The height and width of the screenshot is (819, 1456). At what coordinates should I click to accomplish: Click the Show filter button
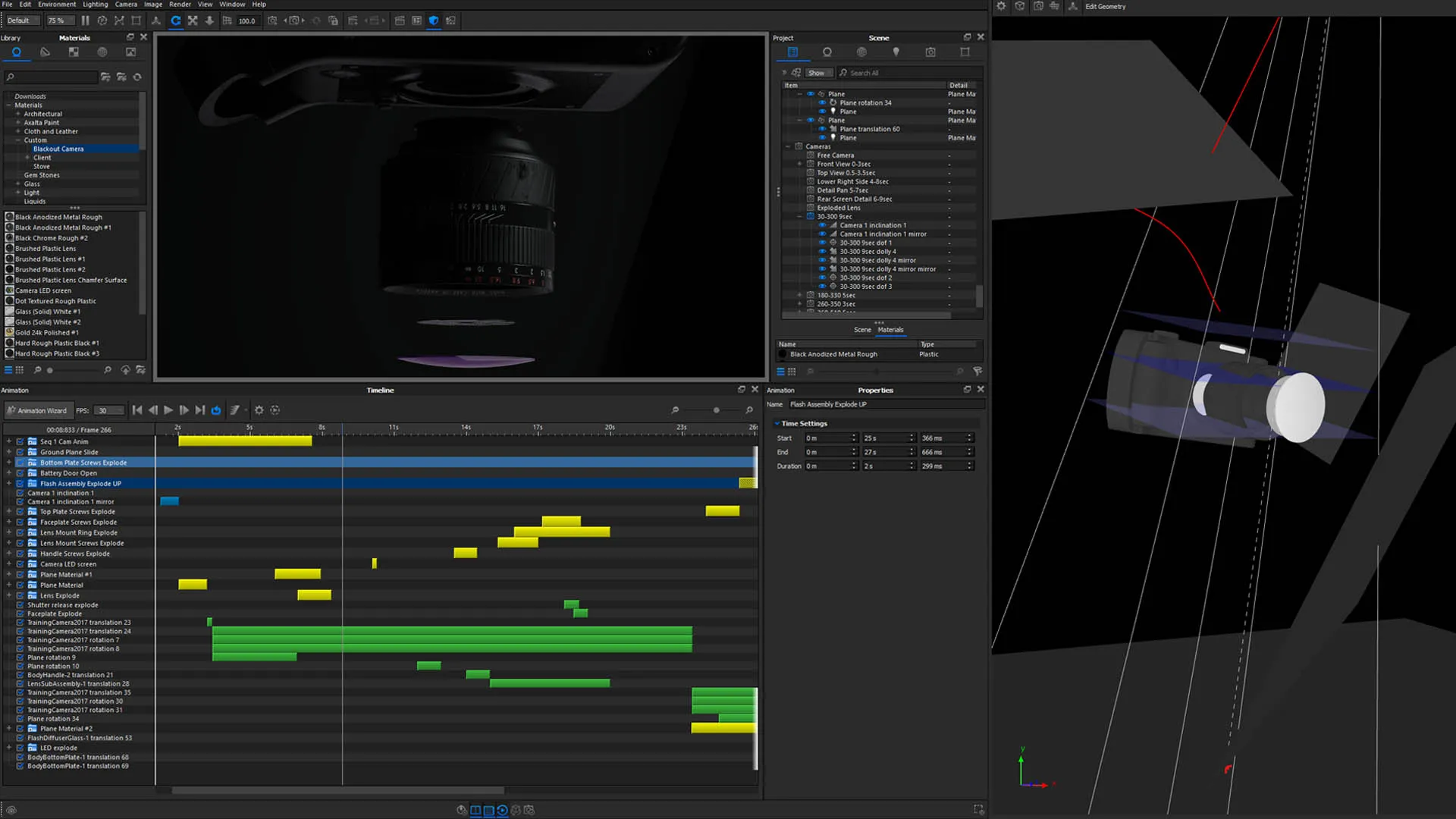(816, 73)
